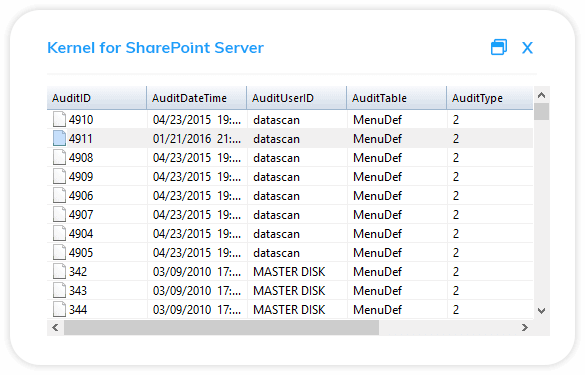This screenshot has height=375, width=585.
Task: Select the AuditTable column header
Action: pos(397,98)
